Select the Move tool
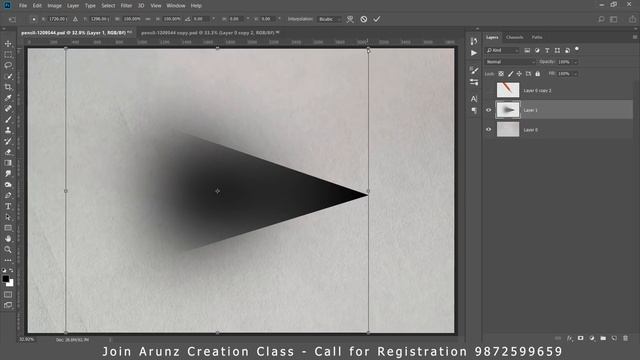The height and width of the screenshot is (360, 640). coord(8,44)
